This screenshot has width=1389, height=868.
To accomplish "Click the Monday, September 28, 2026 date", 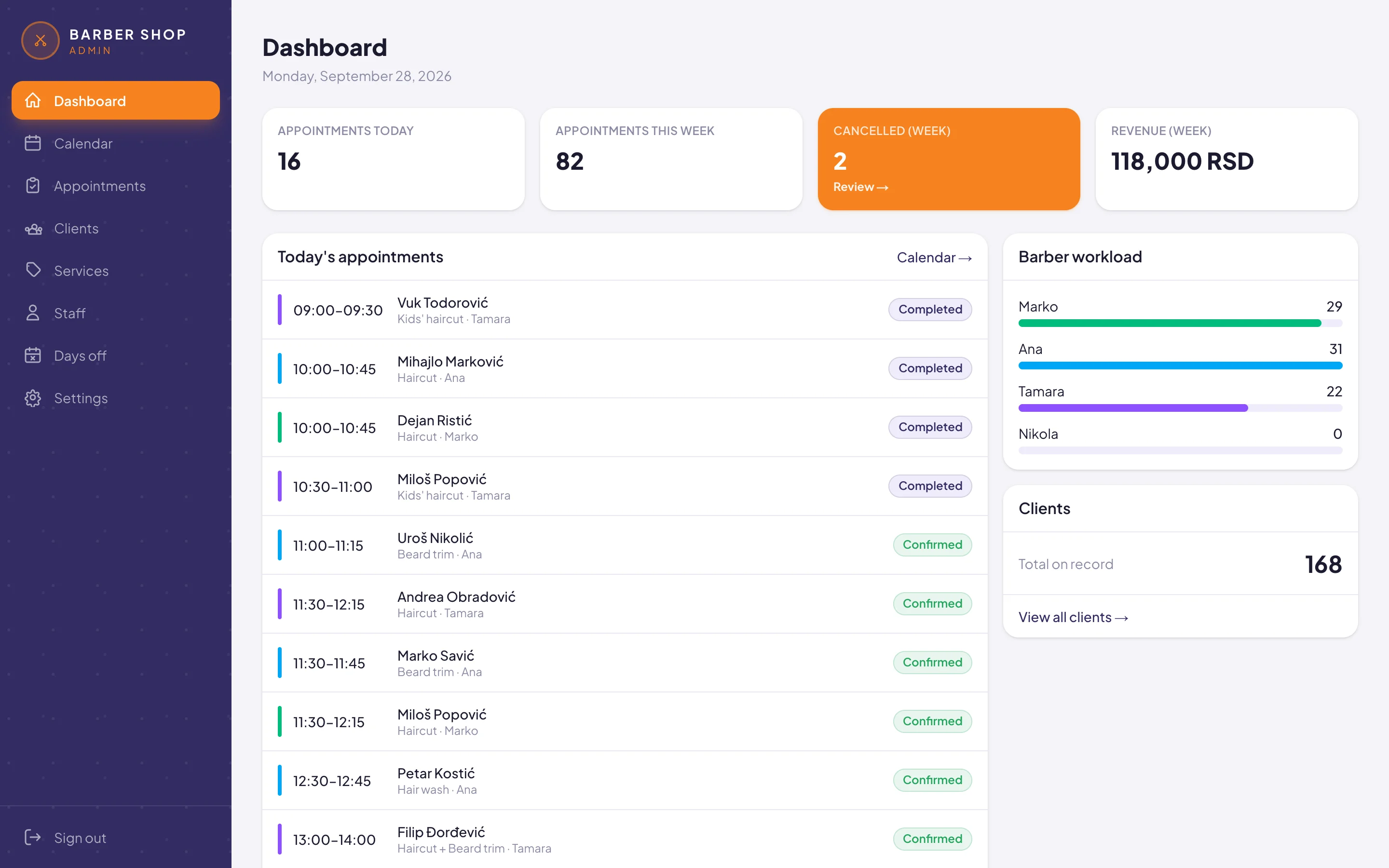I will pos(356,76).
